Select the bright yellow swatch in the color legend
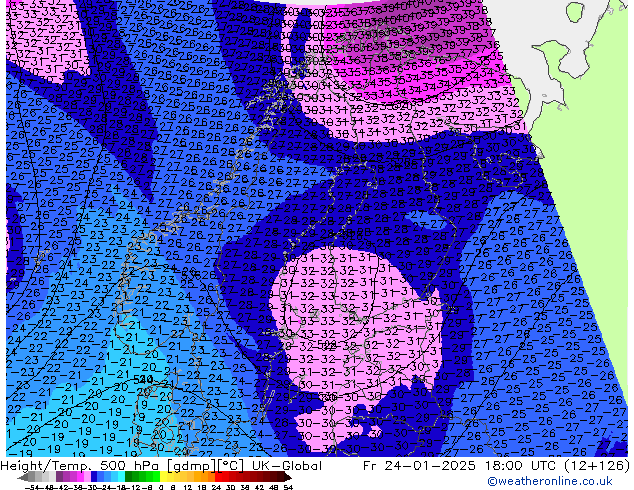The width and height of the screenshot is (634, 490). (x=163, y=477)
